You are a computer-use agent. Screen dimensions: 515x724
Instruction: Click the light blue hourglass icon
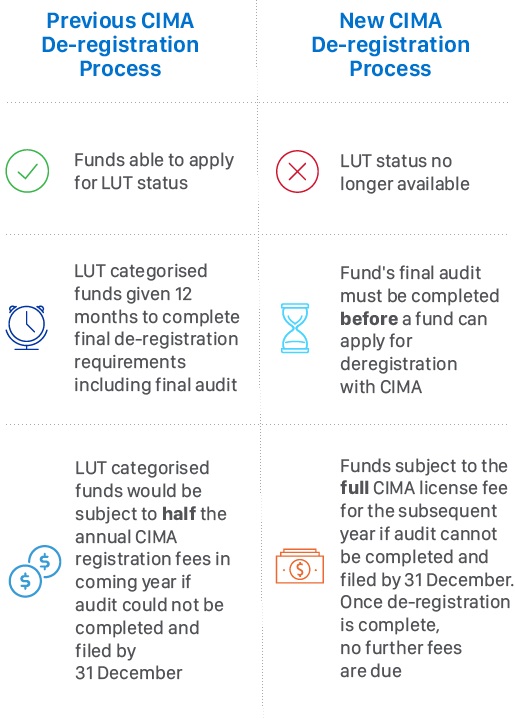click(x=295, y=328)
